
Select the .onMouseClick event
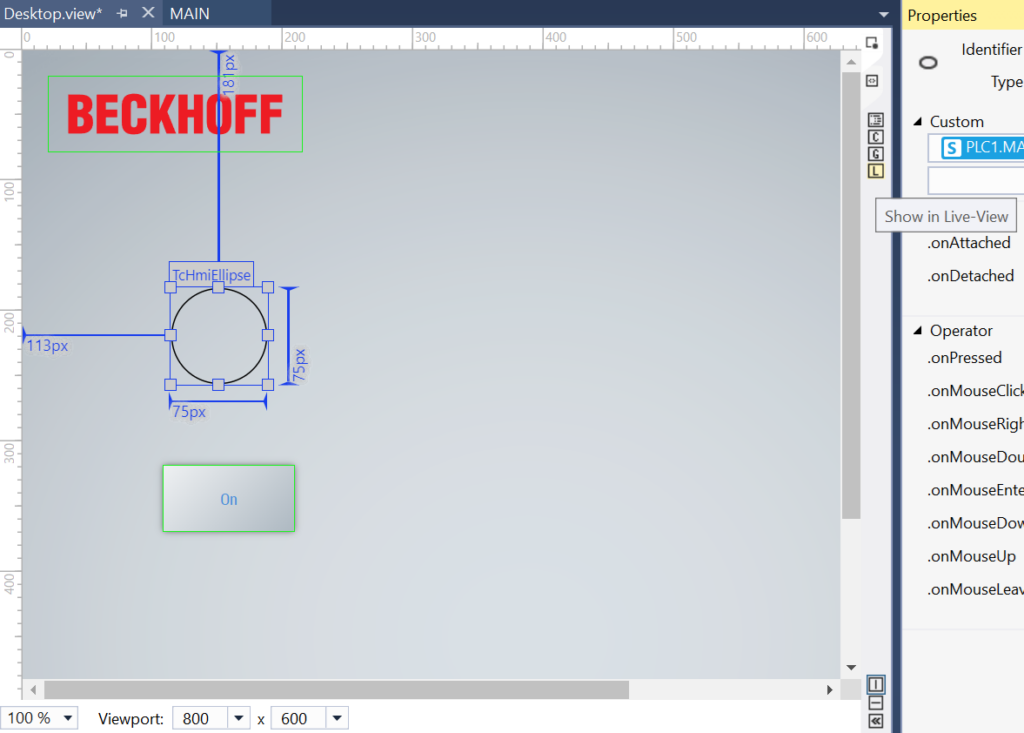[975, 391]
